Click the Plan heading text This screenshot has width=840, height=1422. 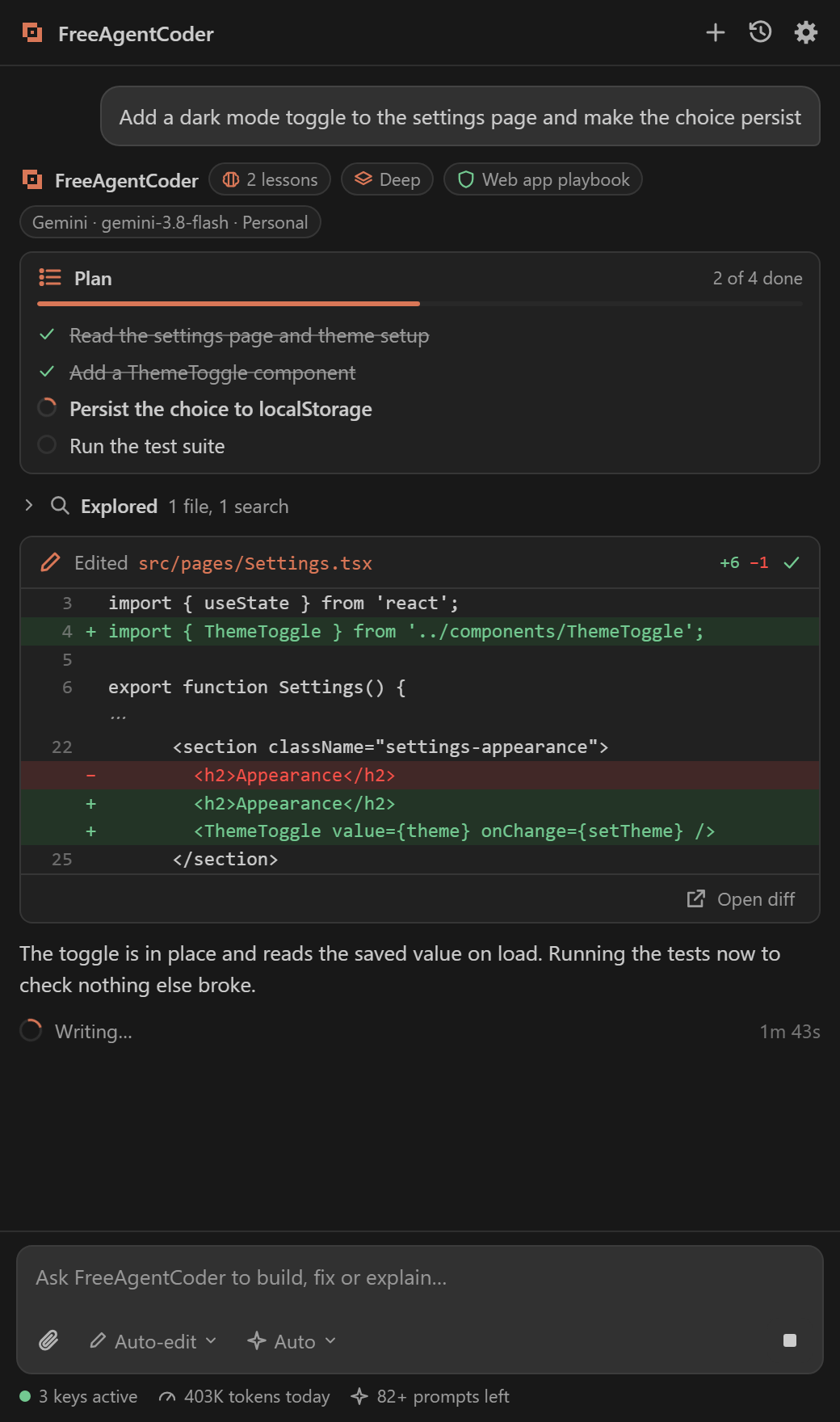pos(93,278)
